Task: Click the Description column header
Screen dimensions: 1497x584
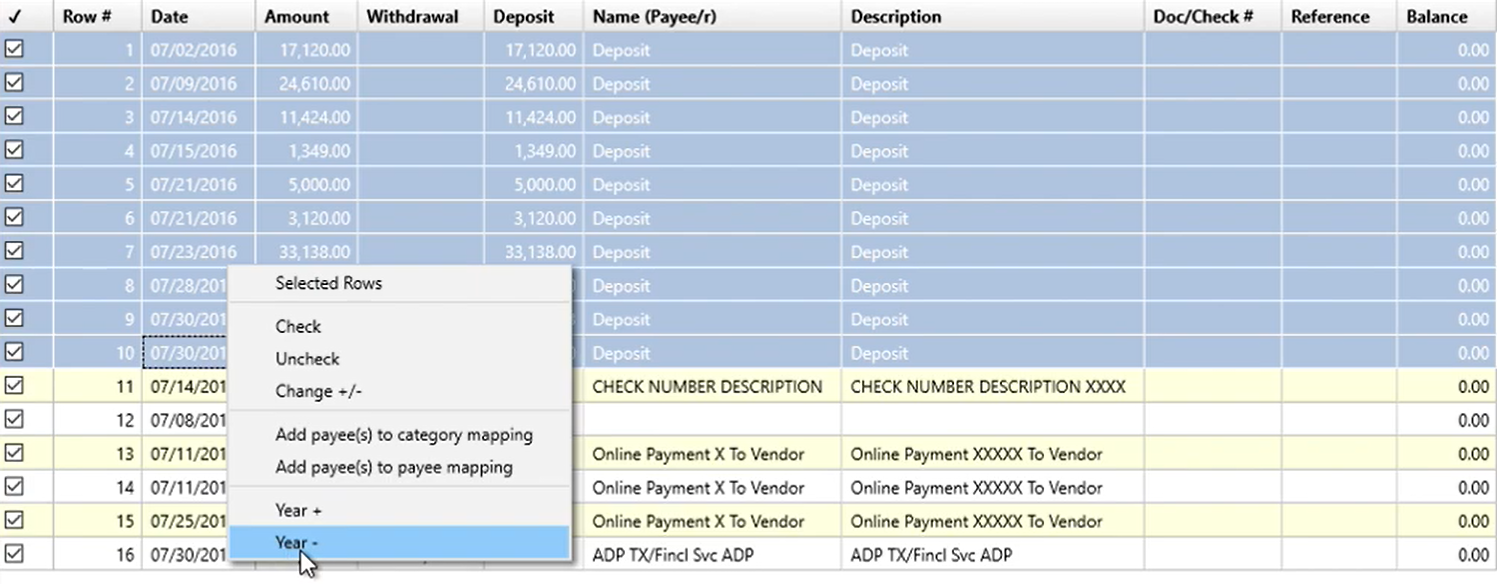Action: click(x=993, y=16)
